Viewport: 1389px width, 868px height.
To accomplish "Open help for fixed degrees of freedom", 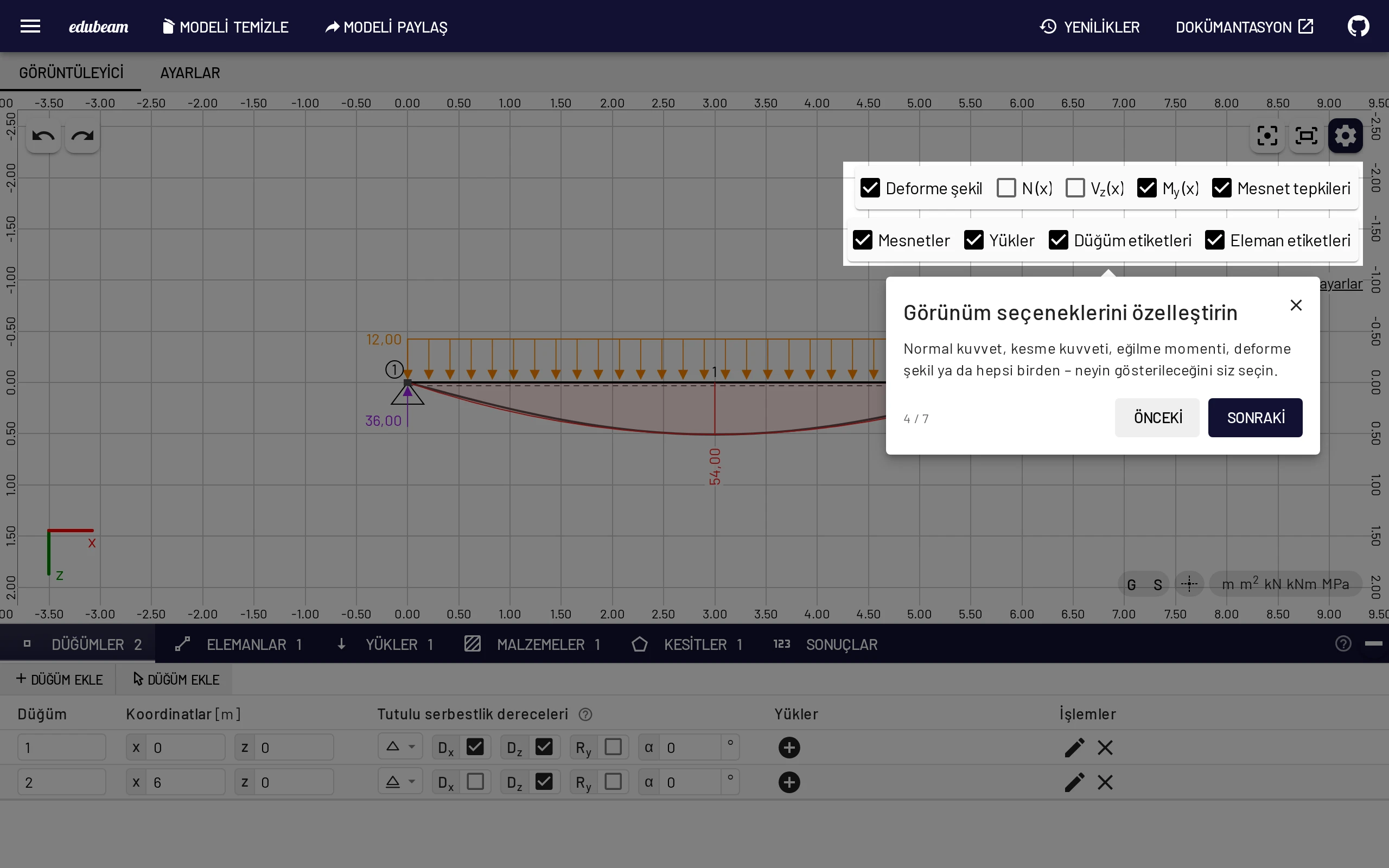I will coord(585,714).
